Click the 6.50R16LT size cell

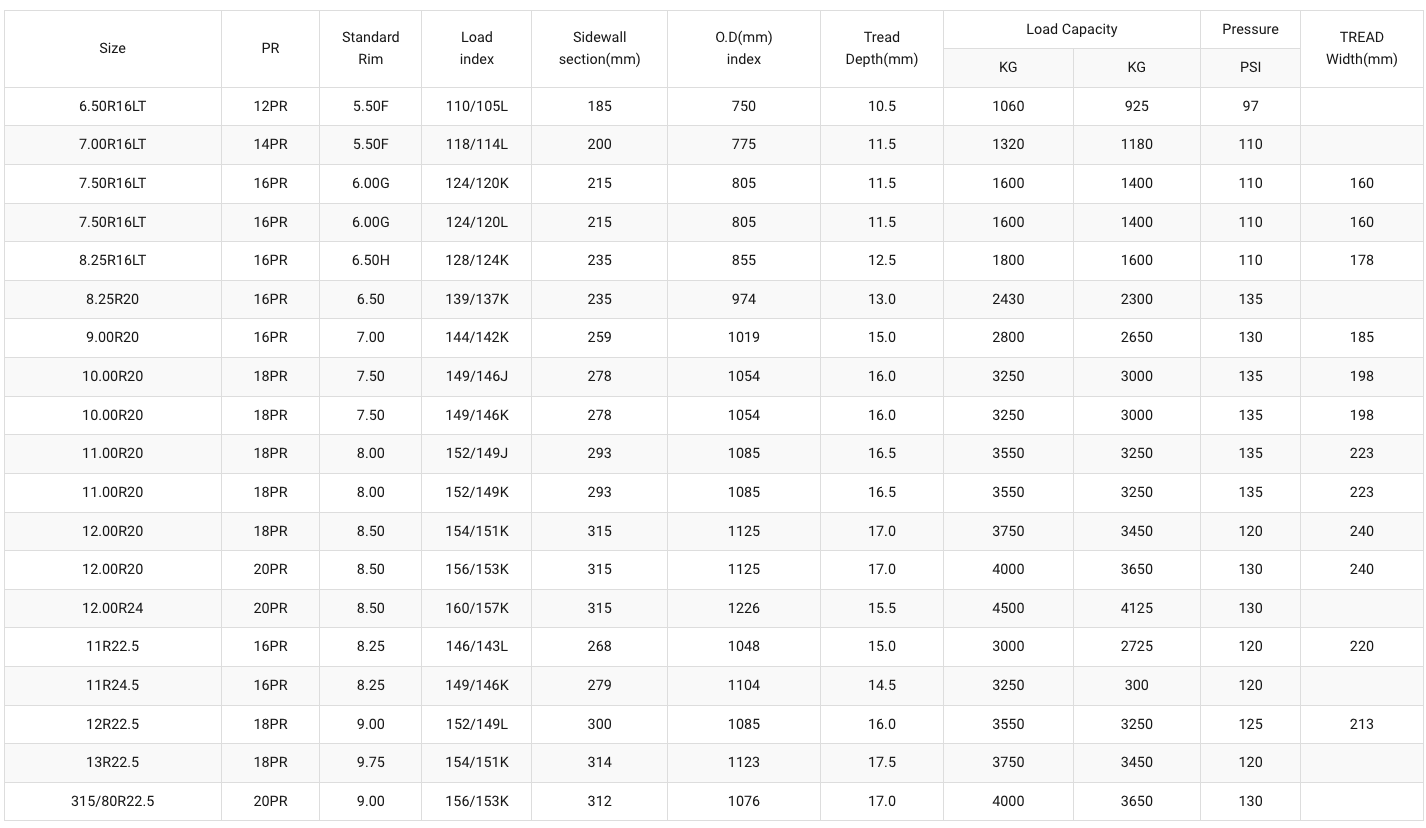pos(112,106)
